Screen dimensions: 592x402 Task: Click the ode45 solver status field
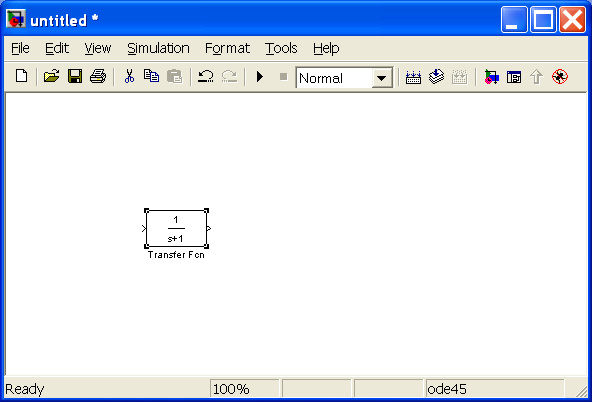click(x=495, y=388)
